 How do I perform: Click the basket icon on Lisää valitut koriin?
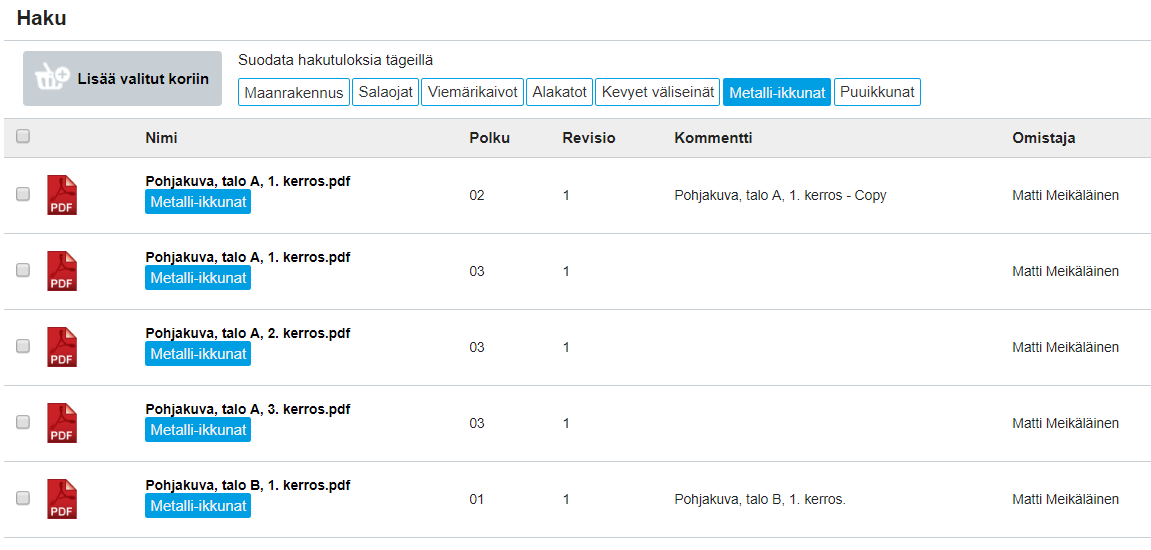point(52,78)
